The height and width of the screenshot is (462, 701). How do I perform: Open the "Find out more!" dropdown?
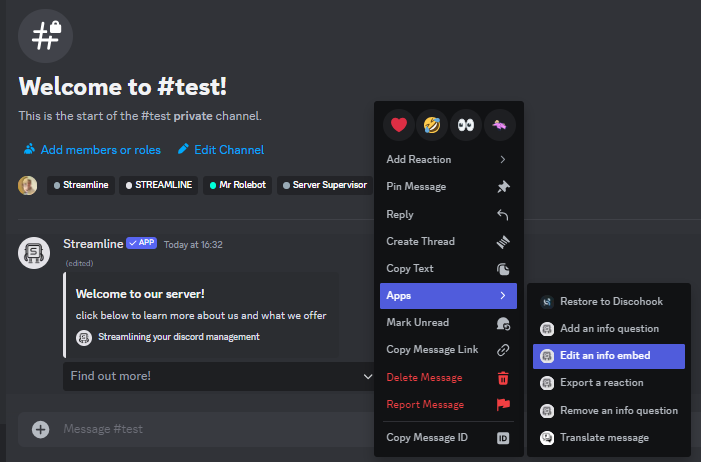220,376
